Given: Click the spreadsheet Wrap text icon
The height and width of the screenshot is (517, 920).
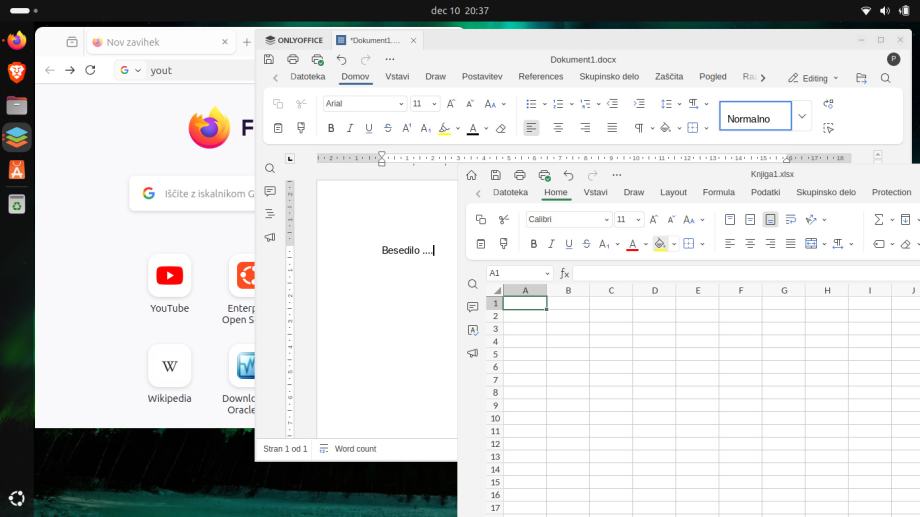Looking at the screenshot, I should pyautogui.click(x=791, y=219).
